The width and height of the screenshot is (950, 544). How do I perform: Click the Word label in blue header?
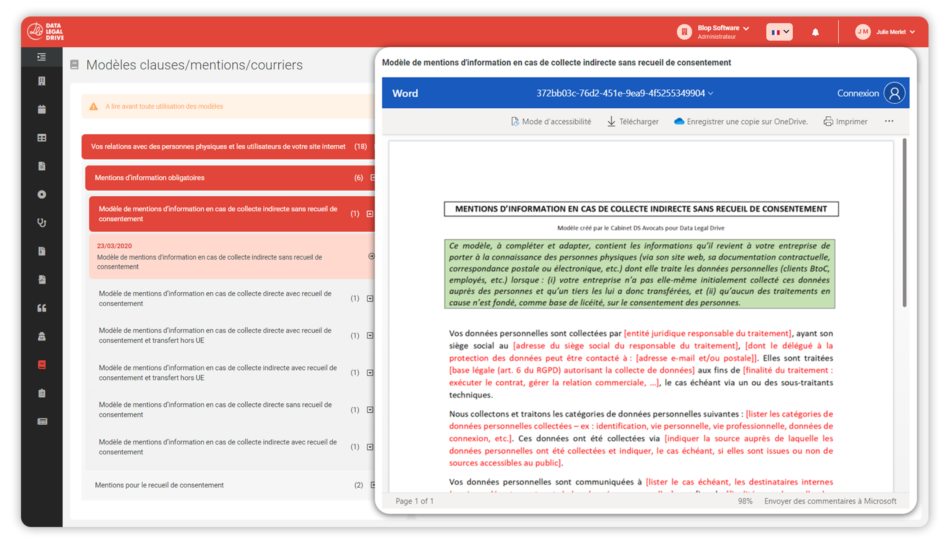[405, 93]
